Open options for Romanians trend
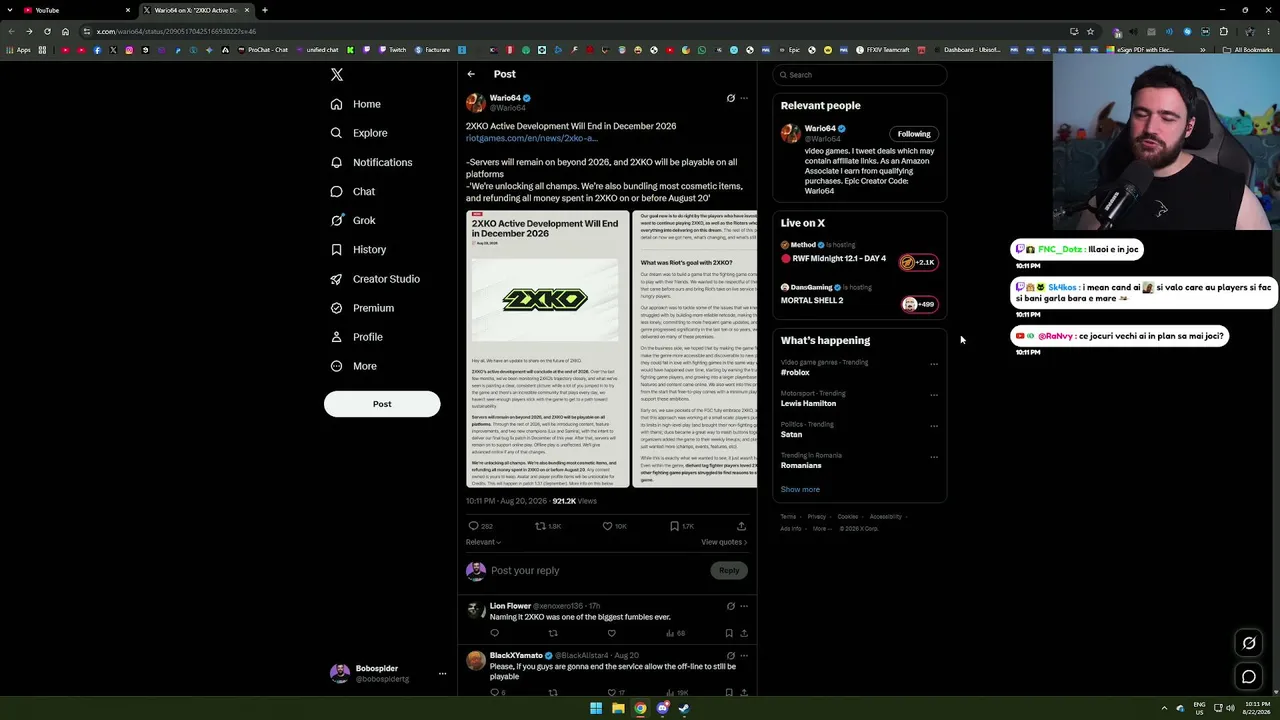 tap(934, 457)
